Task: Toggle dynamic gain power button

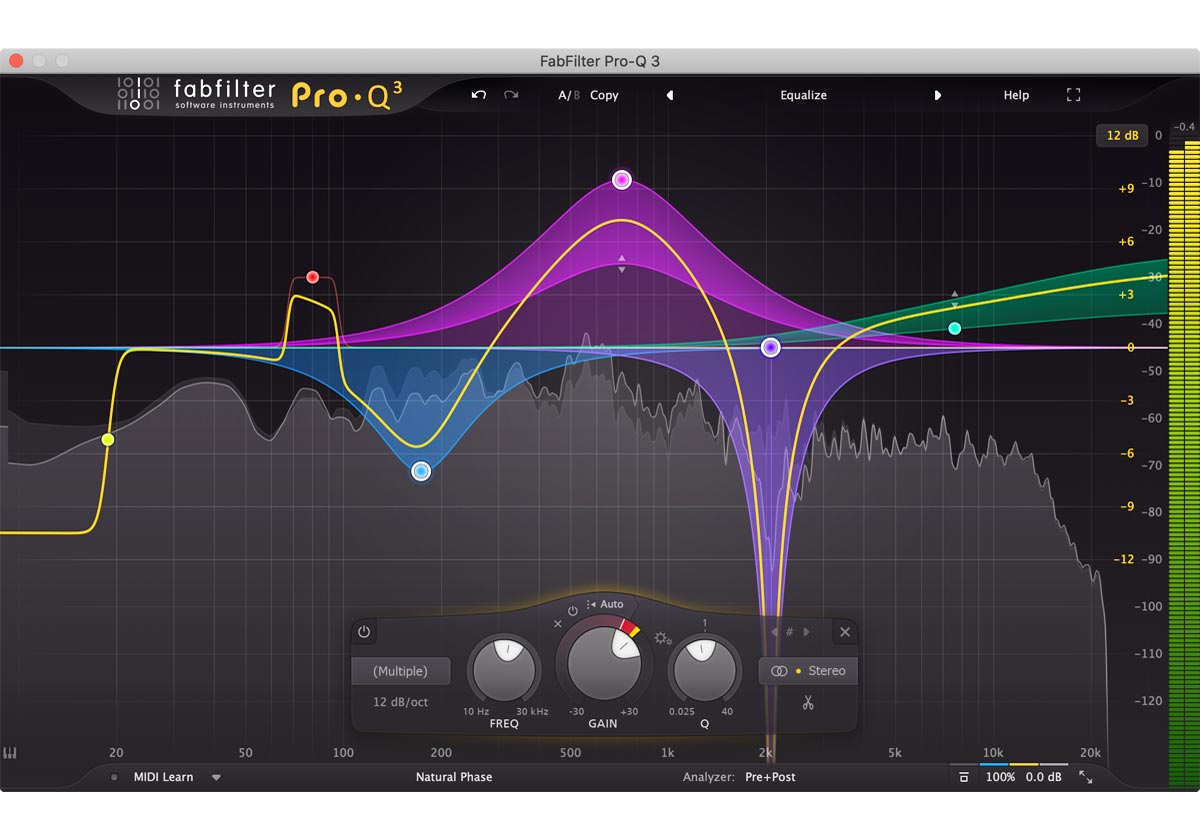Action: point(573,611)
